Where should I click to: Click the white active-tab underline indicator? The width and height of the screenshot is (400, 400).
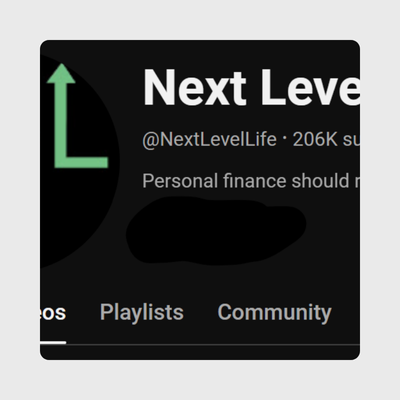53,342
